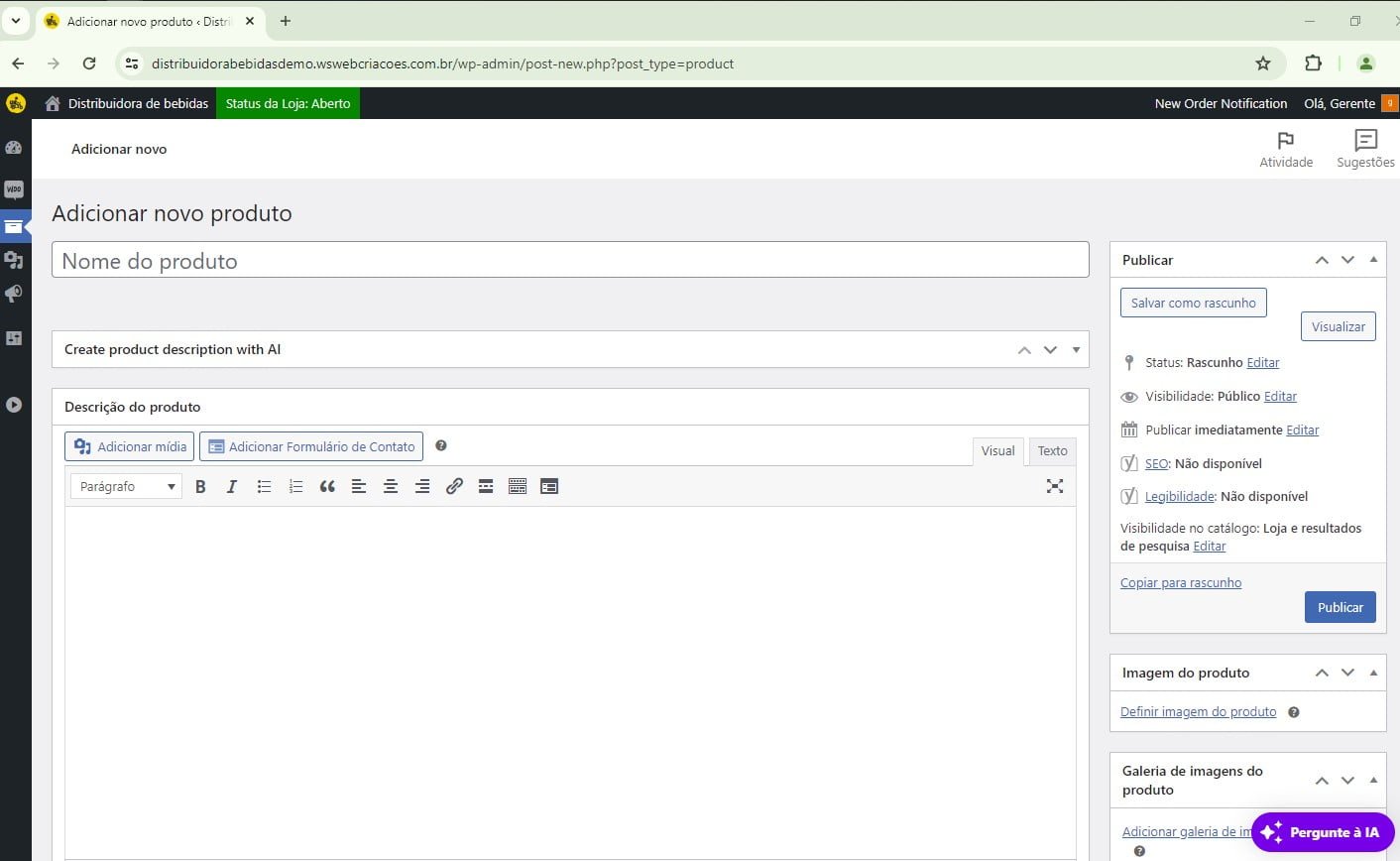Collapse the Publicar panel
The width and height of the screenshot is (1400, 861).
(x=1373, y=259)
